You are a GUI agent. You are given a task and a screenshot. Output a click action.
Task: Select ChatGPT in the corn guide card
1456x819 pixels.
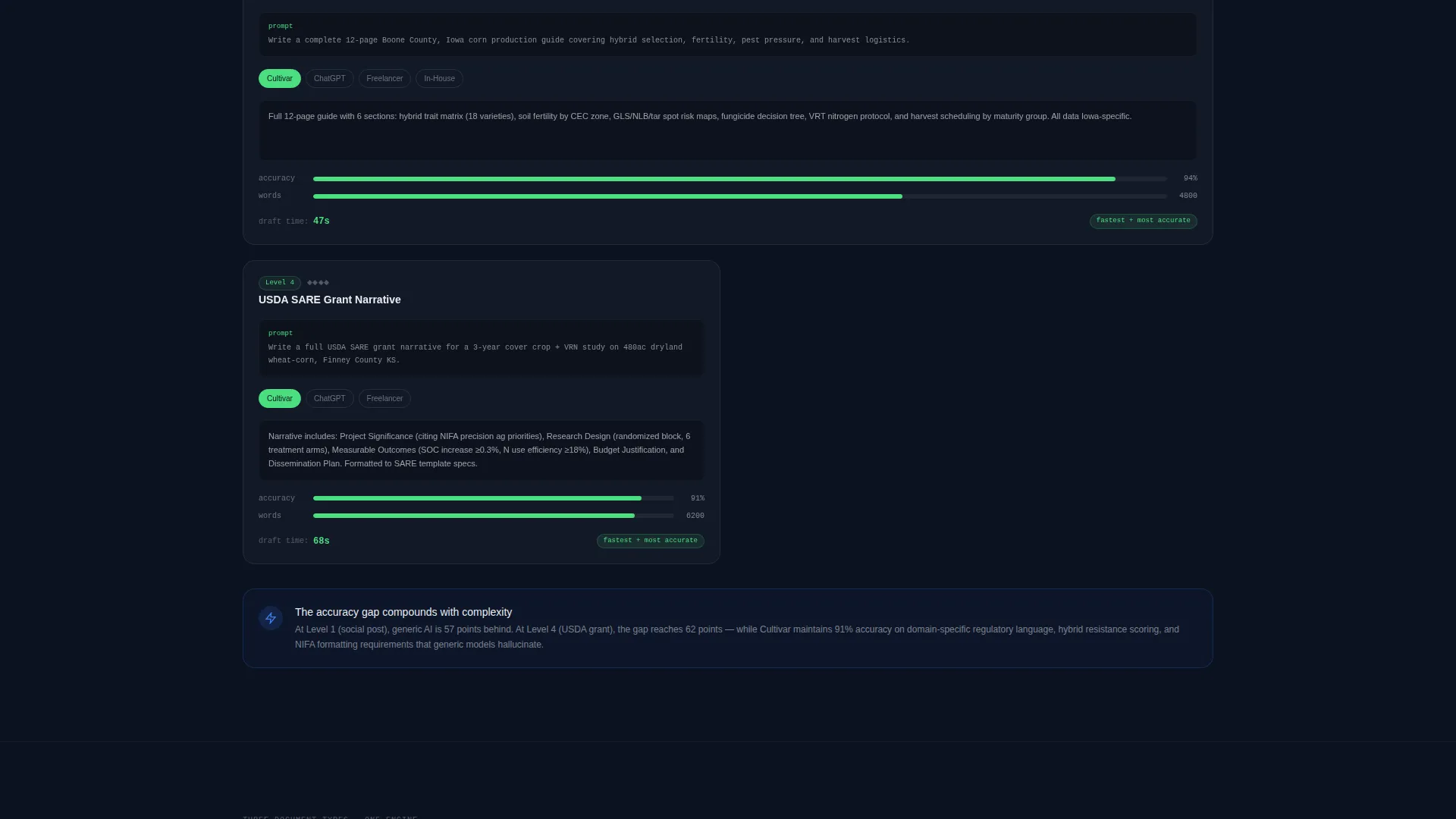point(330,79)
